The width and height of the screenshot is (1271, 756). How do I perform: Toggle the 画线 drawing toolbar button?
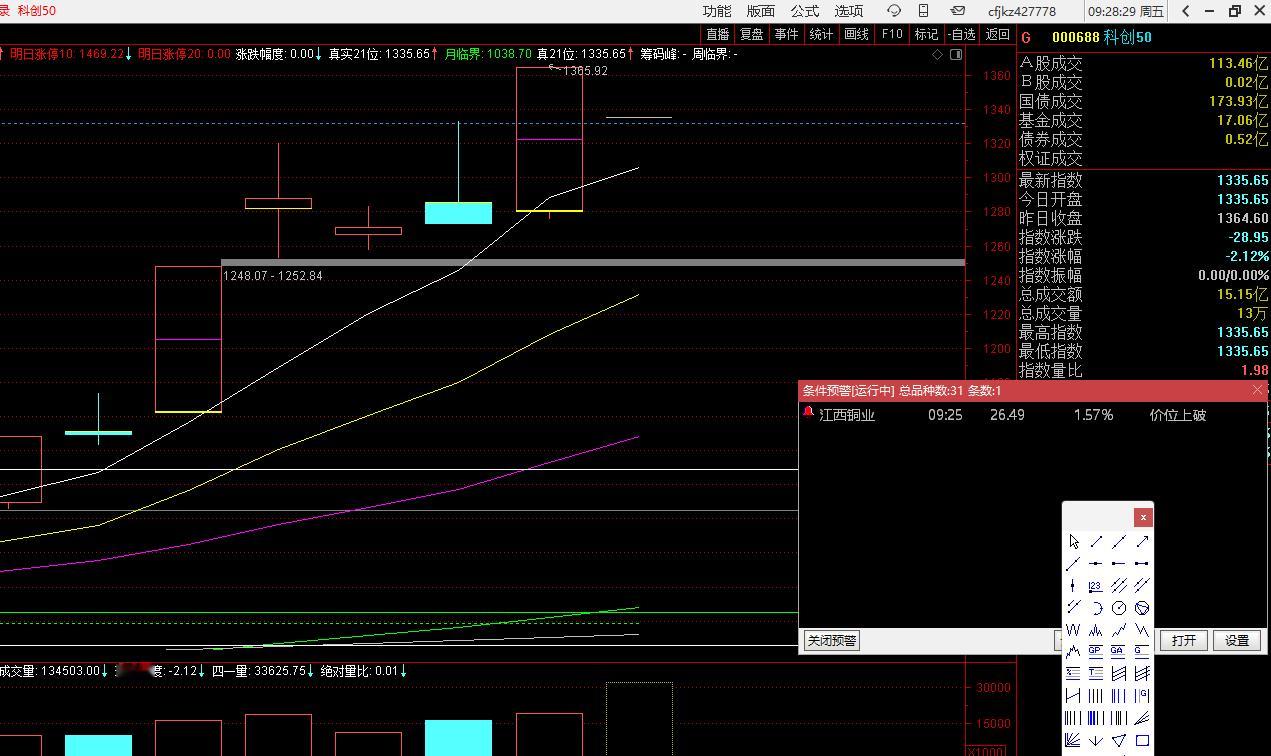[857, 34]
